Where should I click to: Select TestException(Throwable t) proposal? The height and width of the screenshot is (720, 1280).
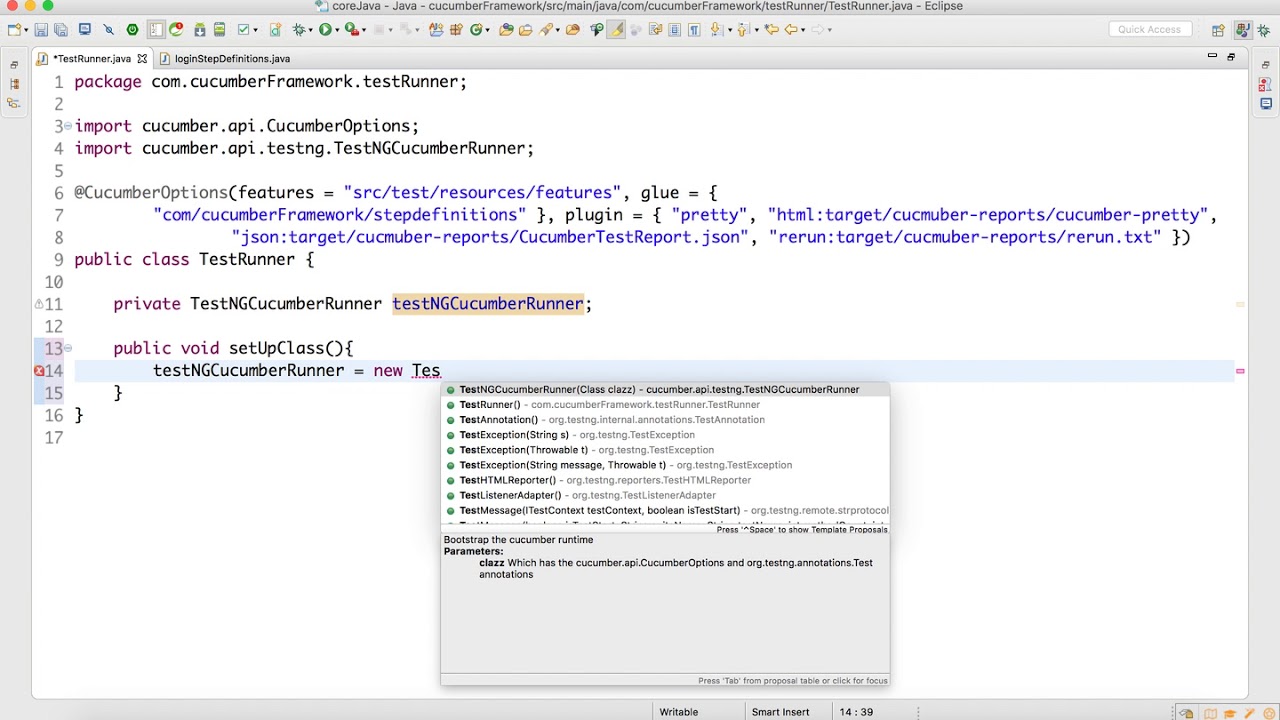coord(665,450)
